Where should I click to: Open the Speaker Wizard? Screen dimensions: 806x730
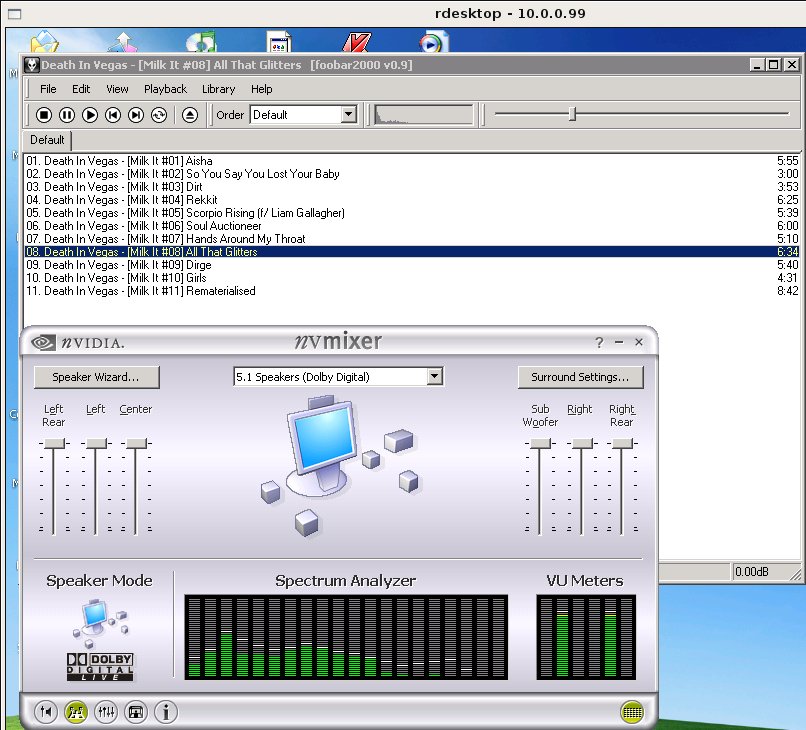coord(97,377)
